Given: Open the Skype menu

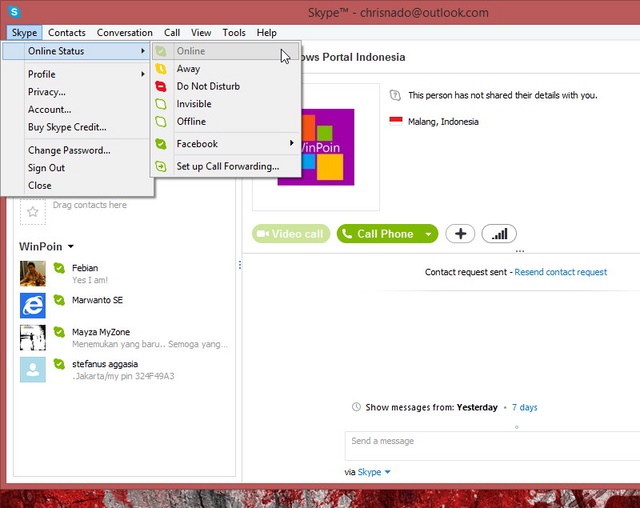Looking at the screenshot, I should (x=24, y=33).
